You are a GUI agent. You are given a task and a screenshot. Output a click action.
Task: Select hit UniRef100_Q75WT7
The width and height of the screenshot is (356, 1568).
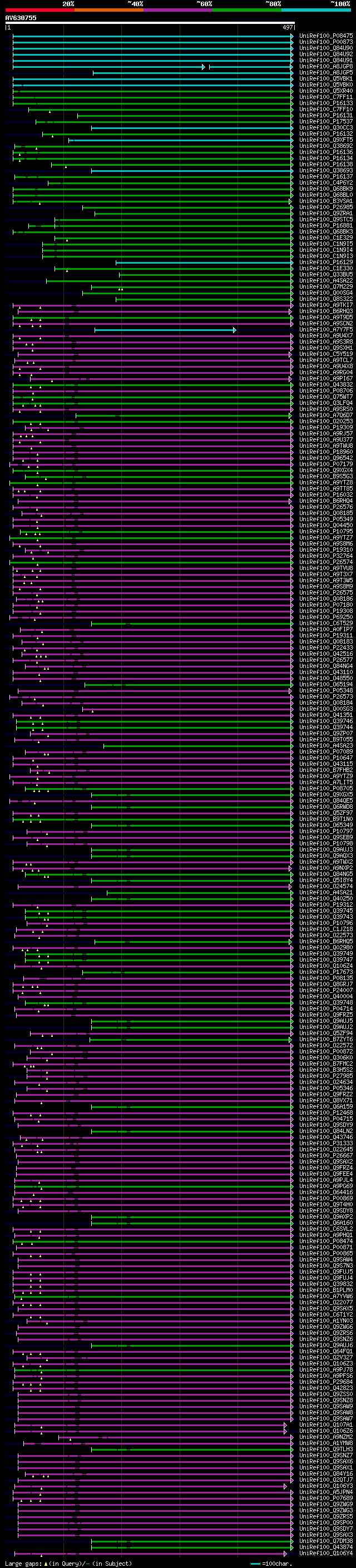point(326,397)
